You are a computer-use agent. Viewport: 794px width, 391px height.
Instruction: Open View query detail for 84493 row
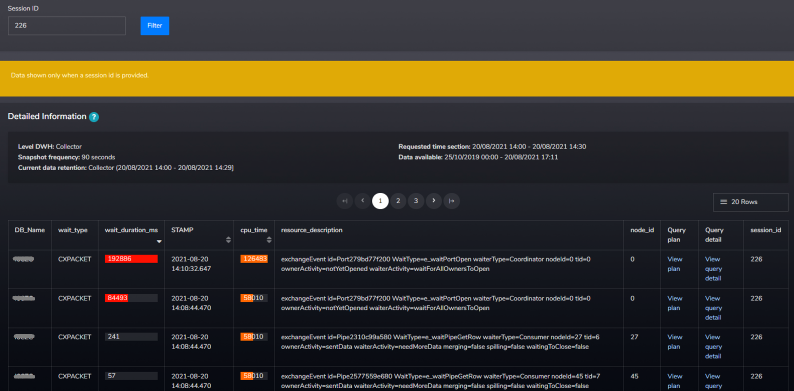[713, 308]
